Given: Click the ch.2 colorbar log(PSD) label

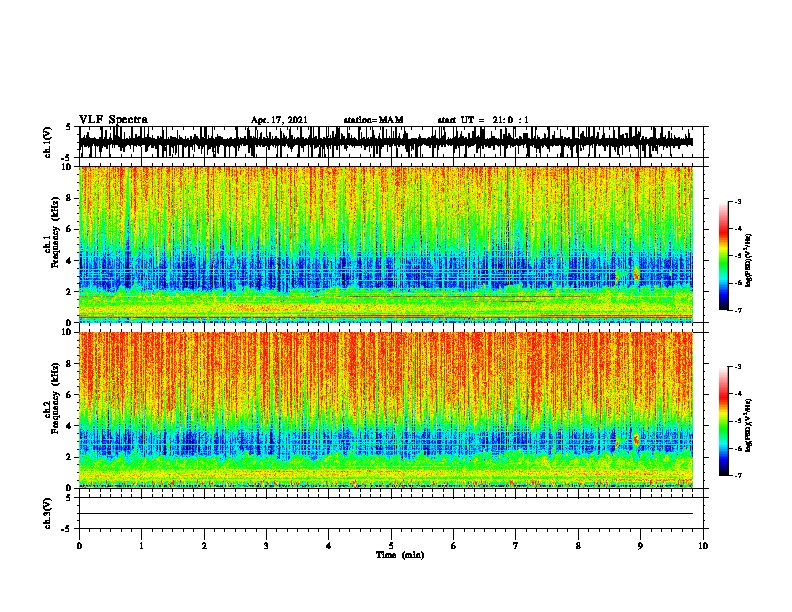Looking at the screenshot, I should (748, 425).
